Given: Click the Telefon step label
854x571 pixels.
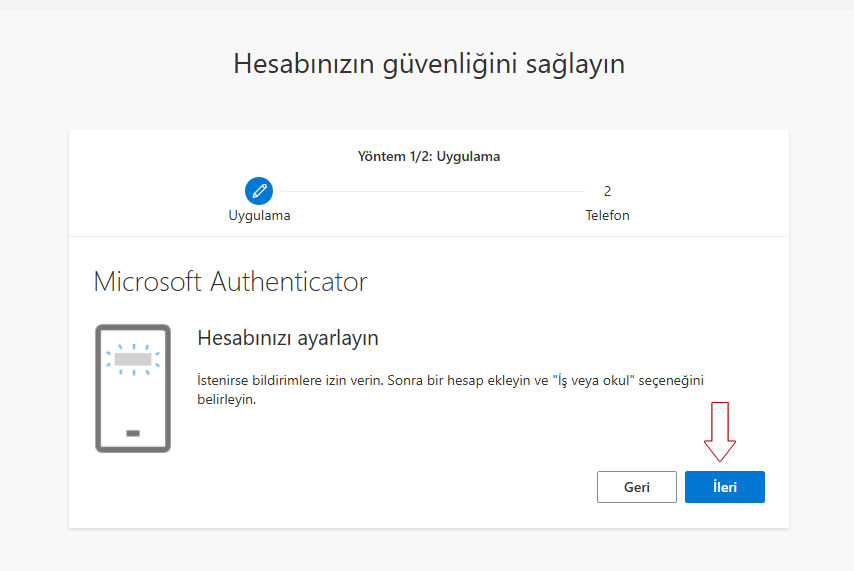Looking at the screenshot, I should tap(607, 215).
